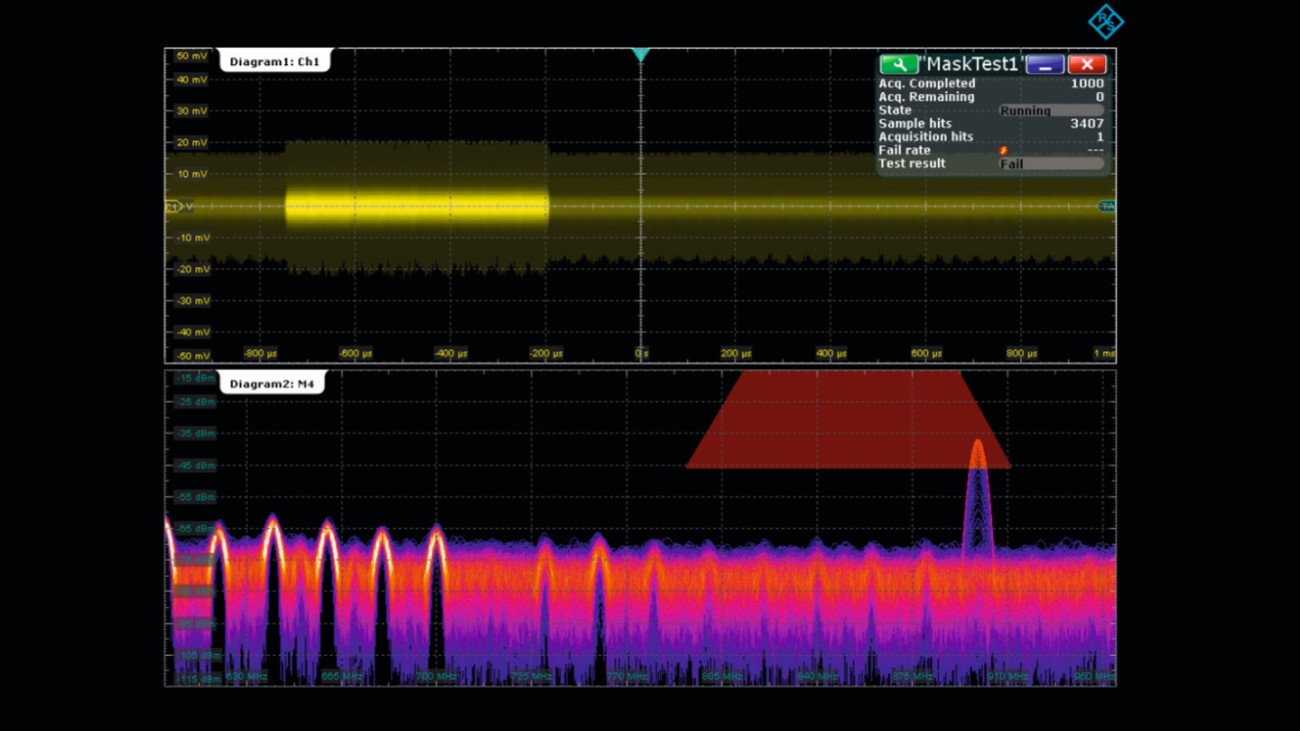1300x731 pixels.
Task: Minimize the MaskTest1 result box
Action: pyautogui.click(x=1044, y=64)
